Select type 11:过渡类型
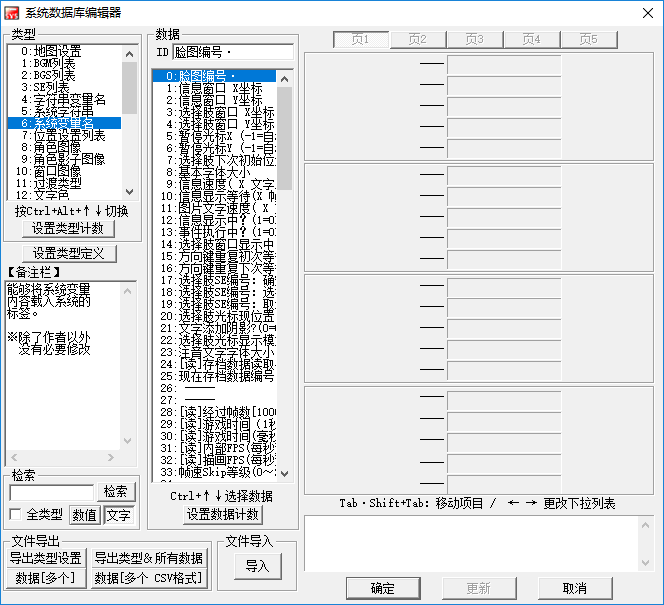The width and height of the screenshot is (664, 605). point(64,183)
